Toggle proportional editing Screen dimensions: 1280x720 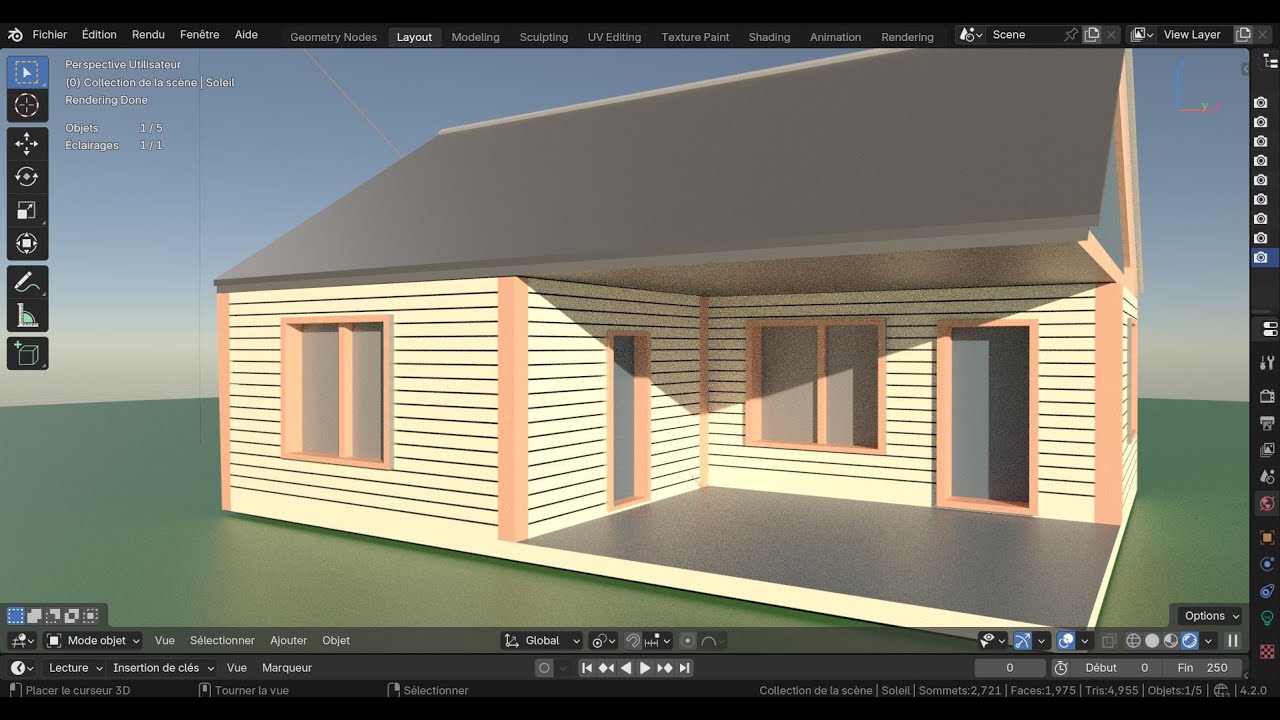pos(688,641)
